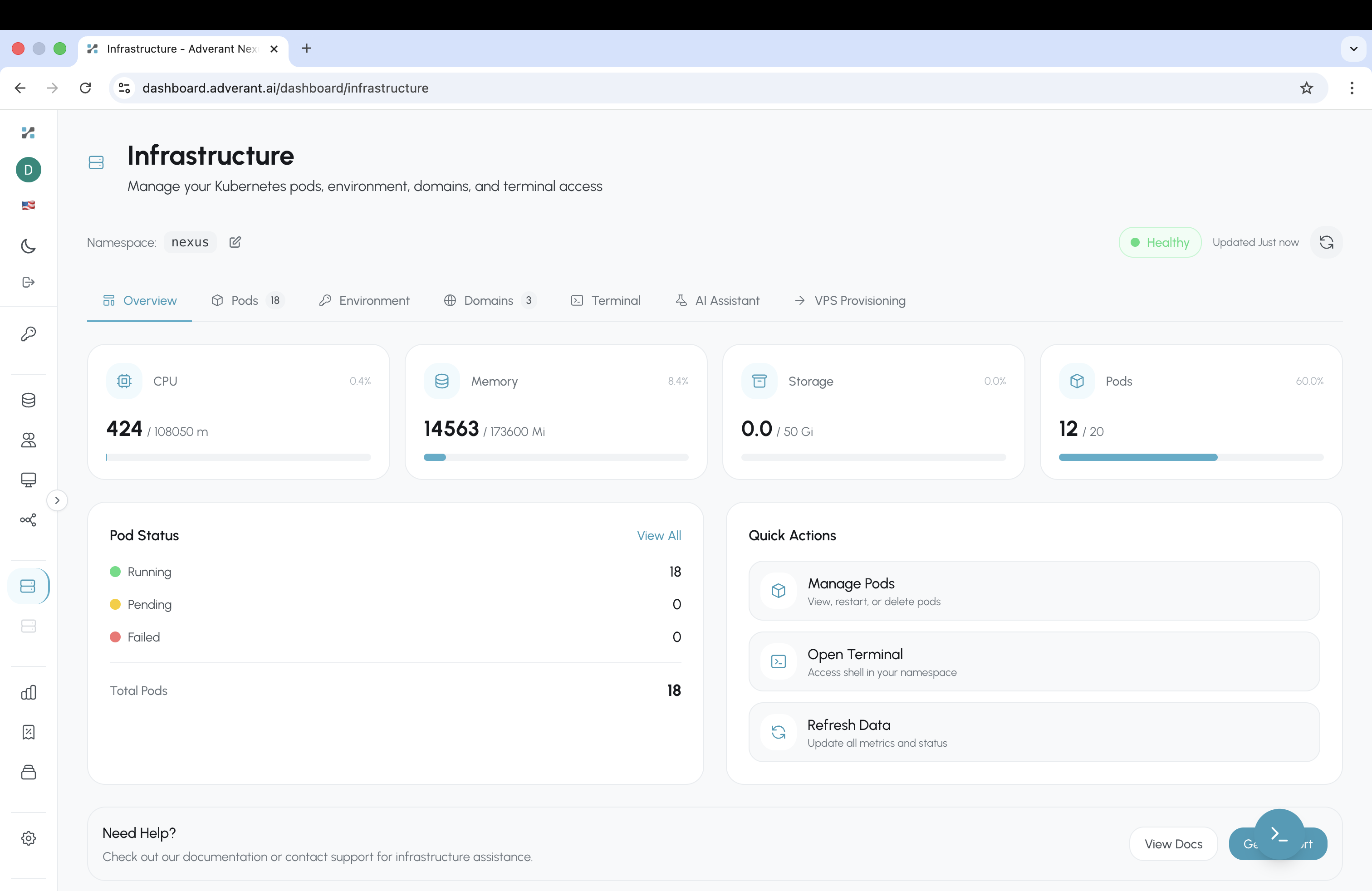Click the sign-out icon in sidebar
This screenshot has width=1372, height=891.
coord(28,282)
